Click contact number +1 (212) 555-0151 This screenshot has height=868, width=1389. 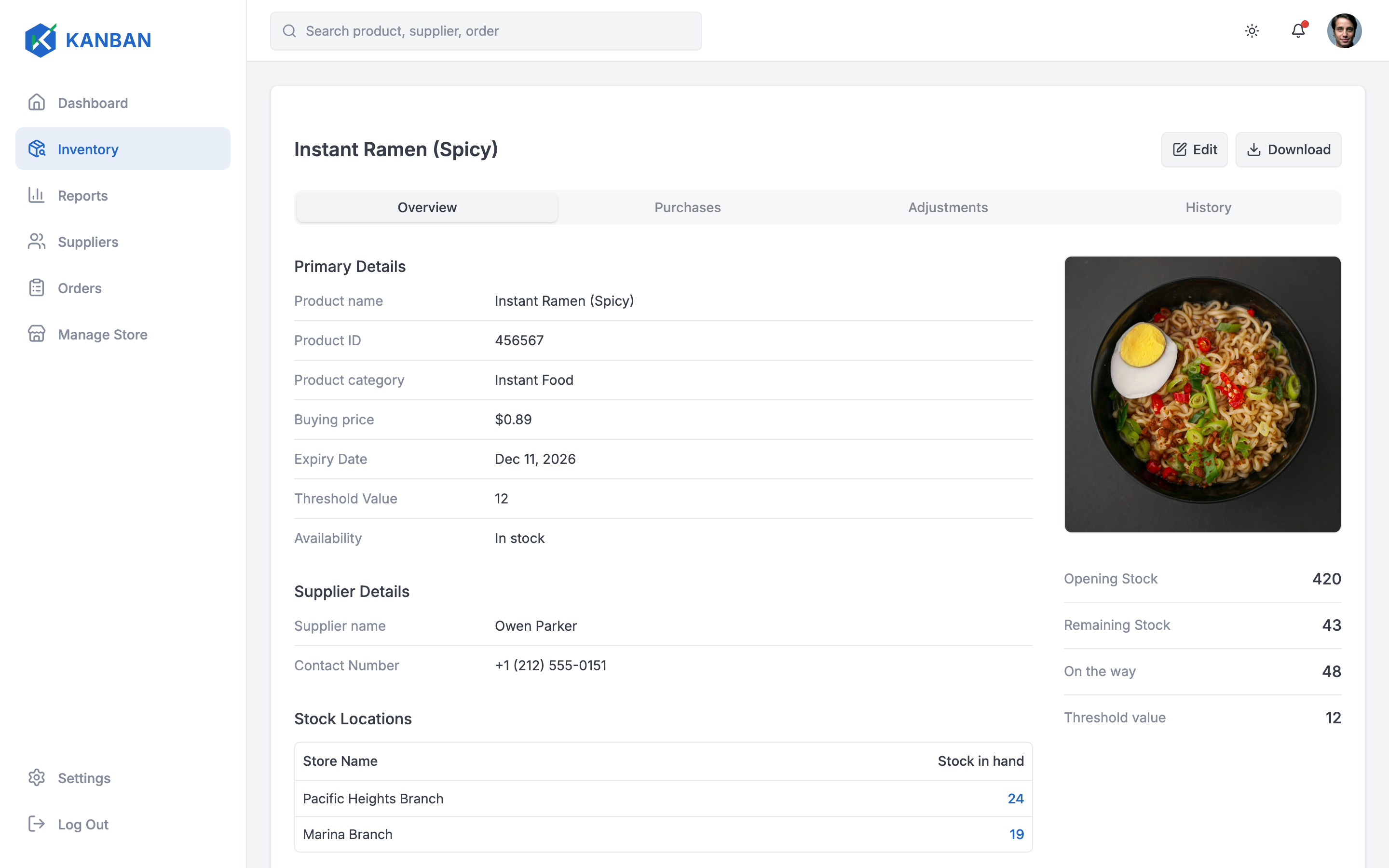(x=550, y=665)
